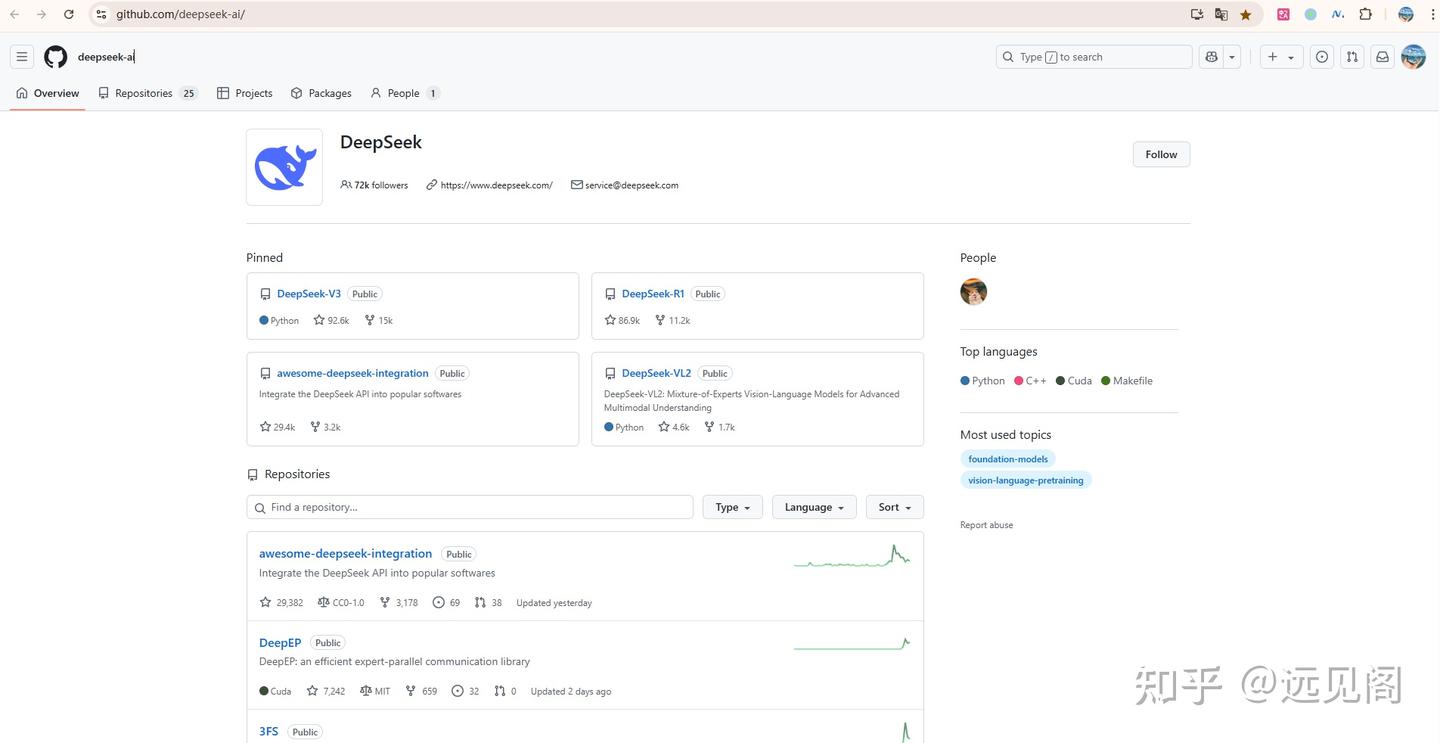Expand the Copilot dropdown arrow next to its icon
Screen dimensions: 1440x743
coord(1232,57)
